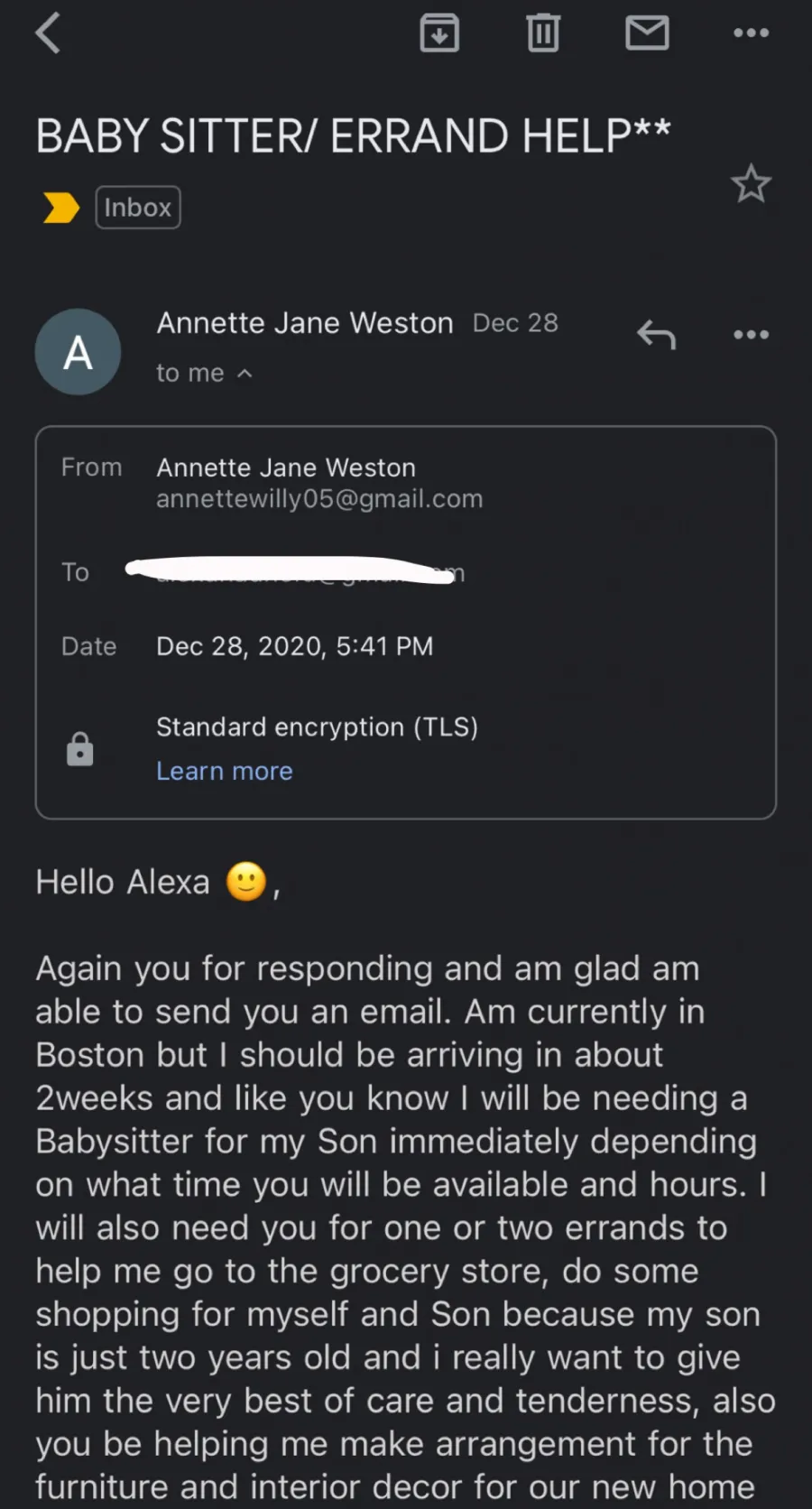Tap the Annette Jane Weston sender name header
This screenshot has width=812, height=1509.
[305, 323]
